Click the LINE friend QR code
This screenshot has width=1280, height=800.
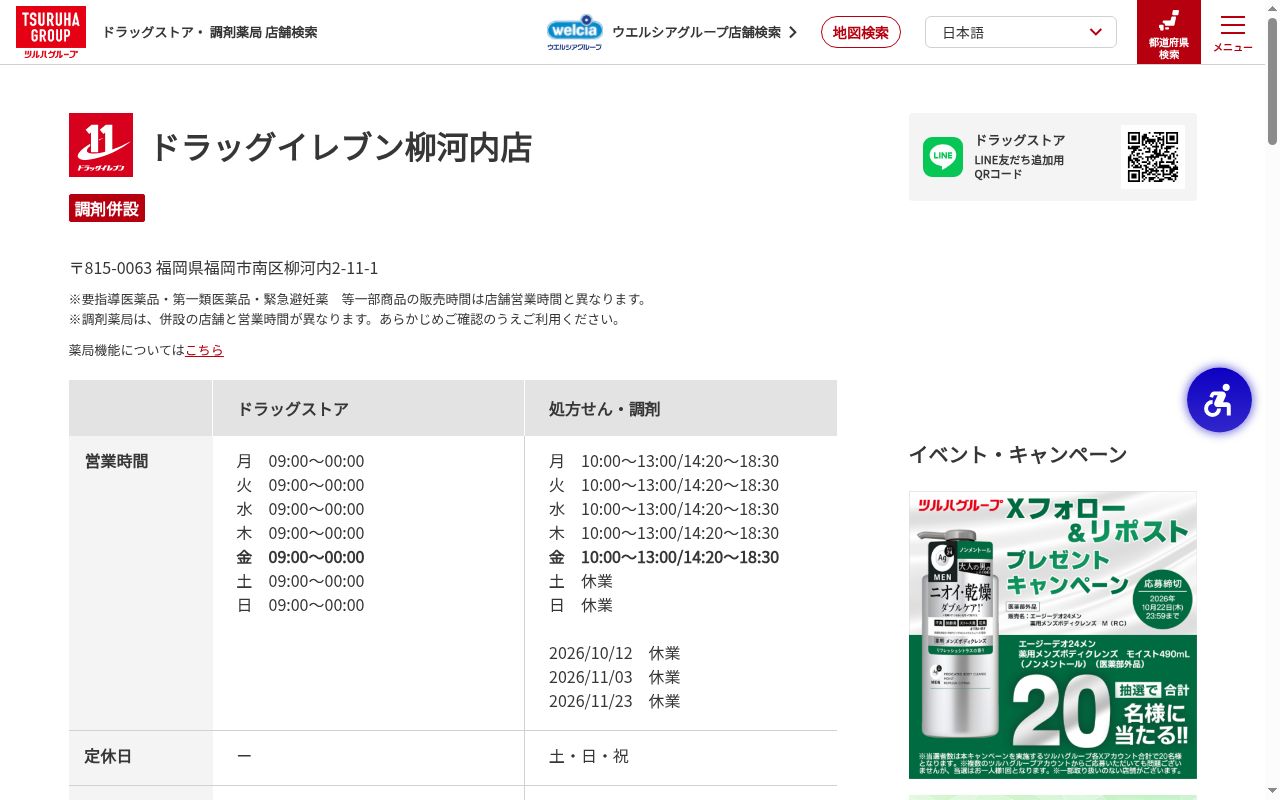(1153, 157)
